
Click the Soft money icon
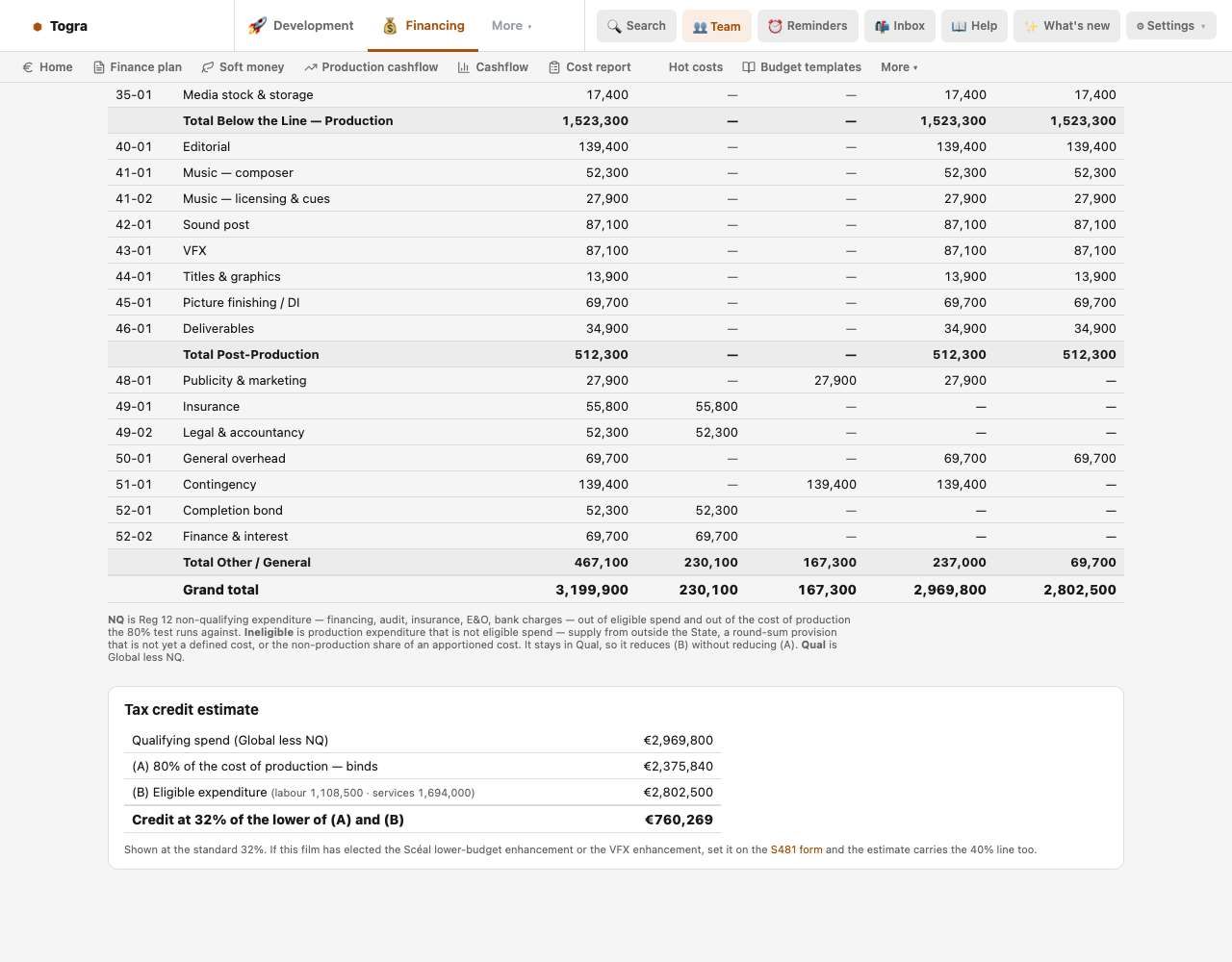[x=208, y=67]
